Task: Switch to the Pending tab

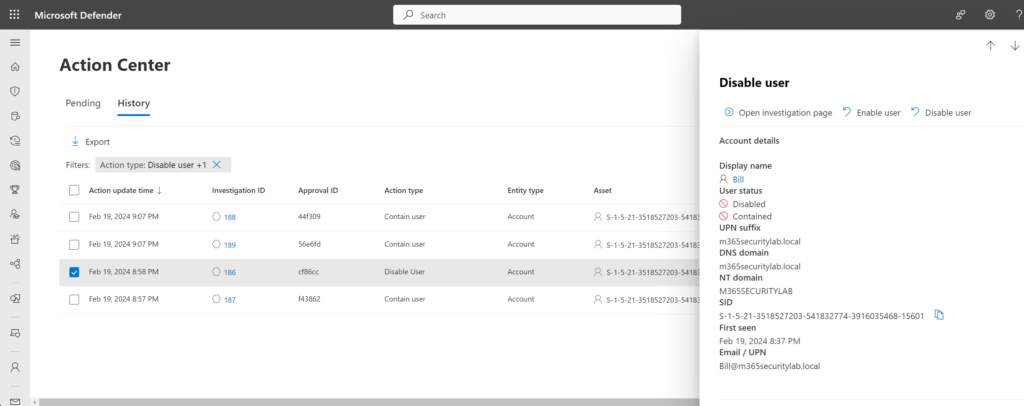Action: 83,103
